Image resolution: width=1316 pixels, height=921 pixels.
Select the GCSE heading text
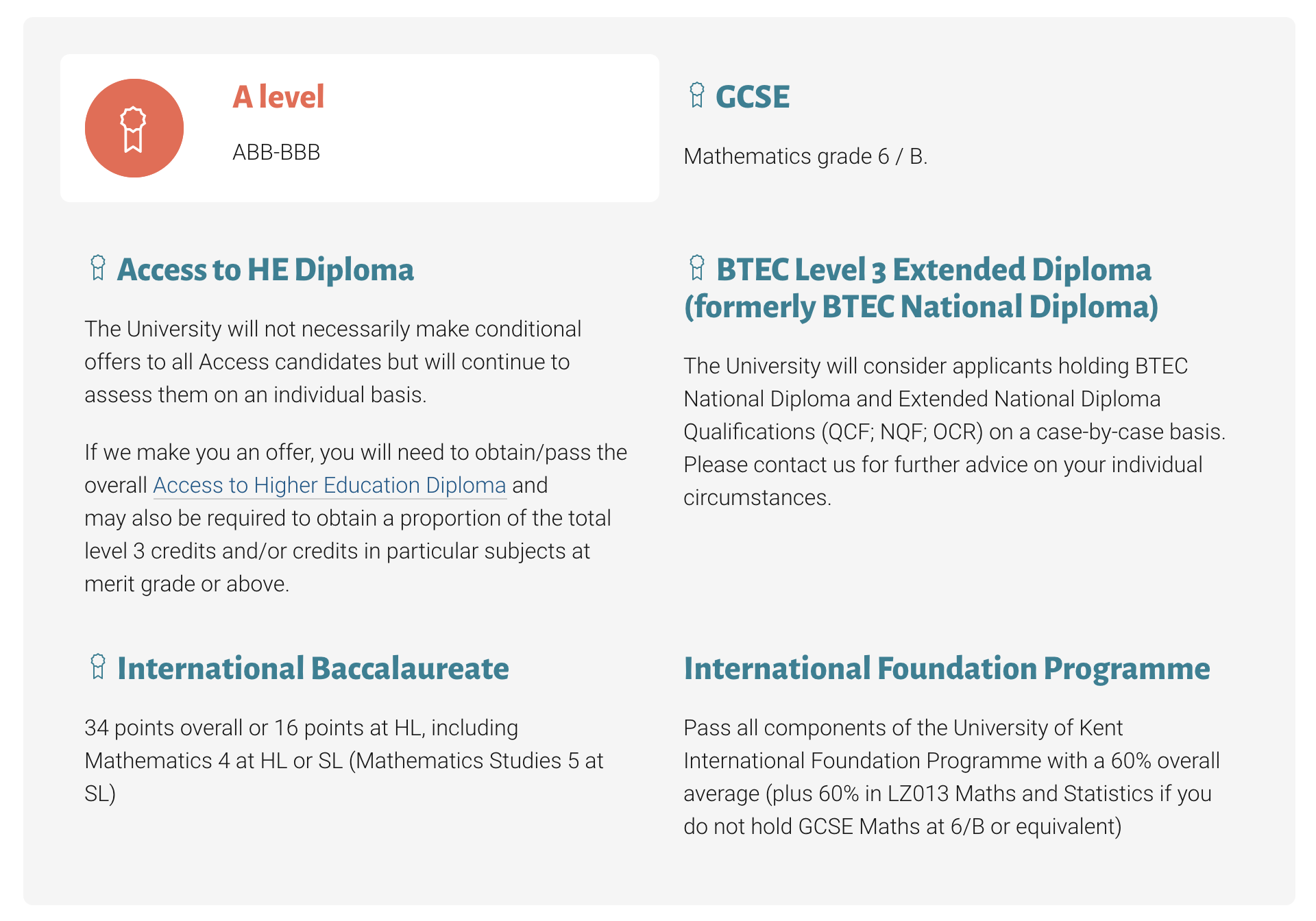752,97
